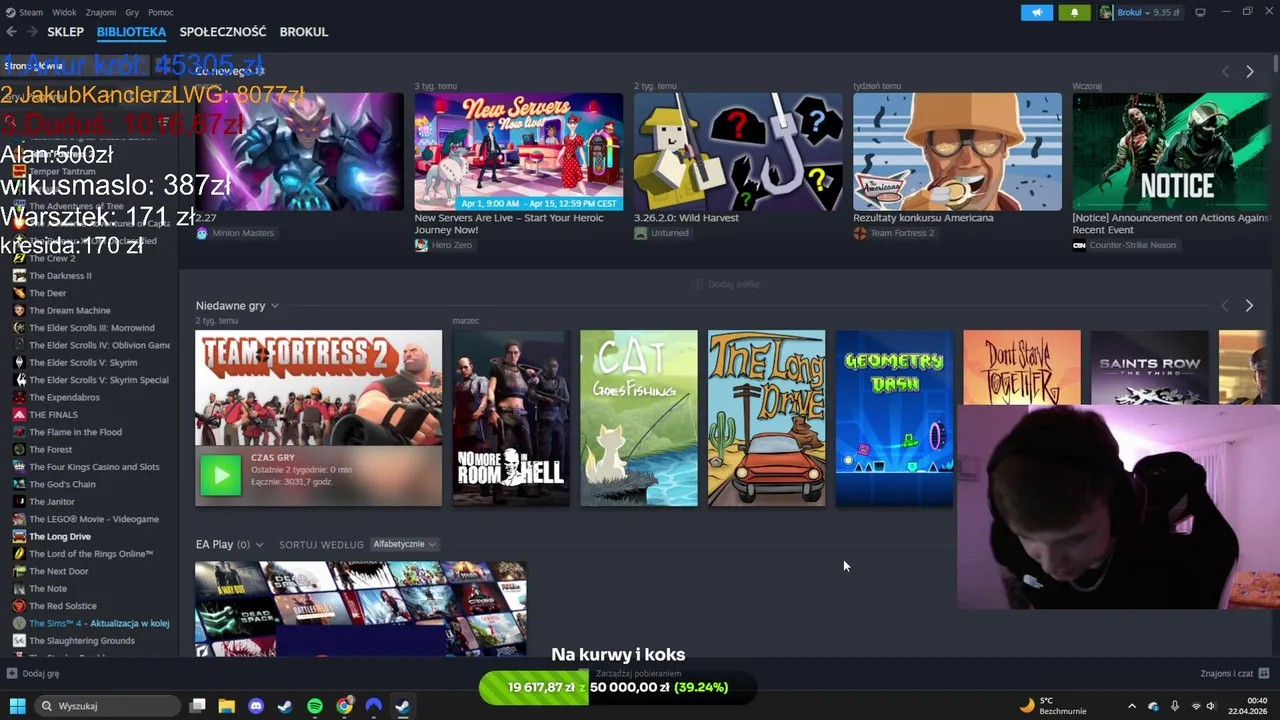Screen dimensions: 1280x720
Task: Click the Counter-Strike Nexon source icon
Action: 1079,245
